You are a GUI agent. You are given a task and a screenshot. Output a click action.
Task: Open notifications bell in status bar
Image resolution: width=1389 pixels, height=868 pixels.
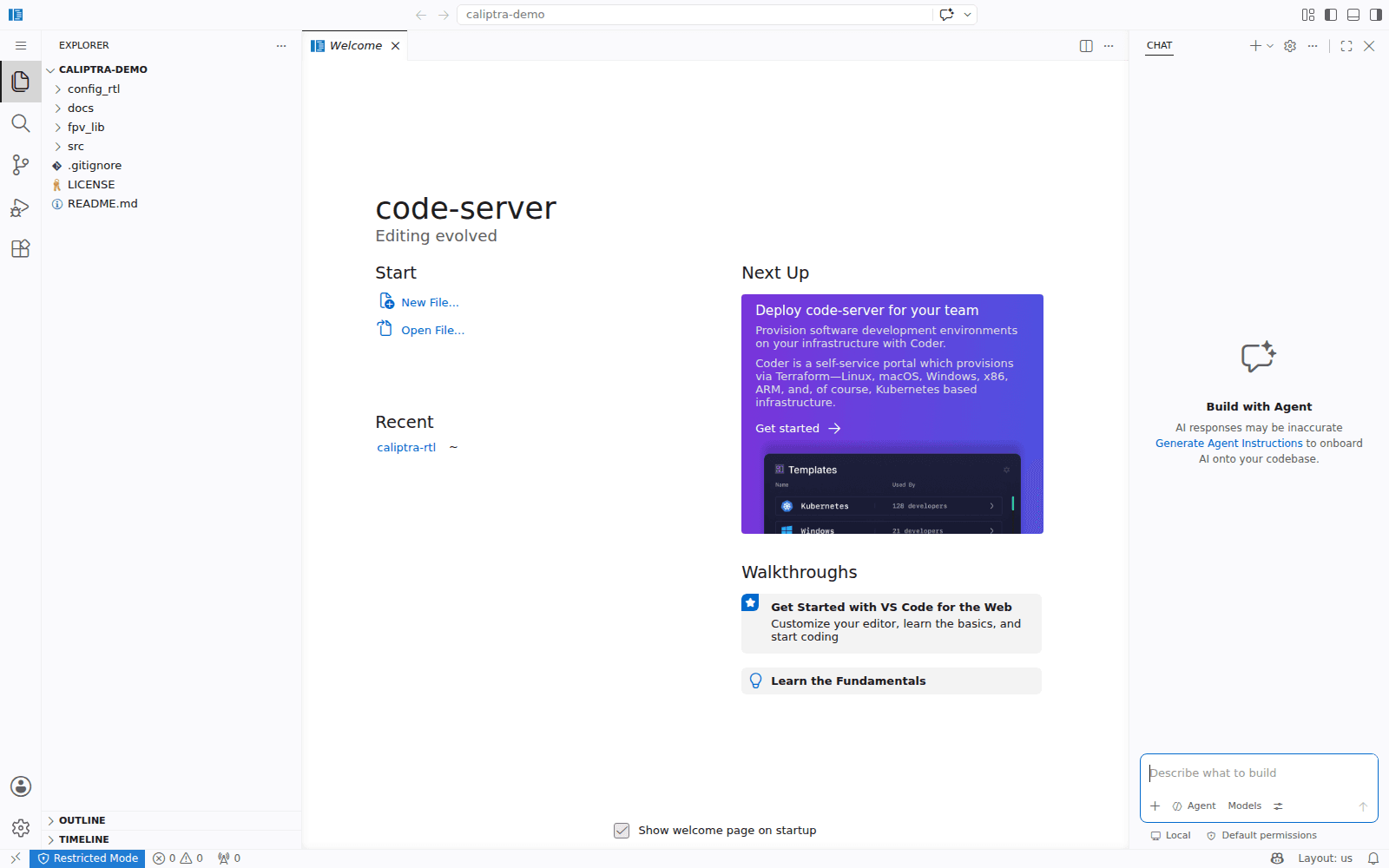(x=1373, y=858)
